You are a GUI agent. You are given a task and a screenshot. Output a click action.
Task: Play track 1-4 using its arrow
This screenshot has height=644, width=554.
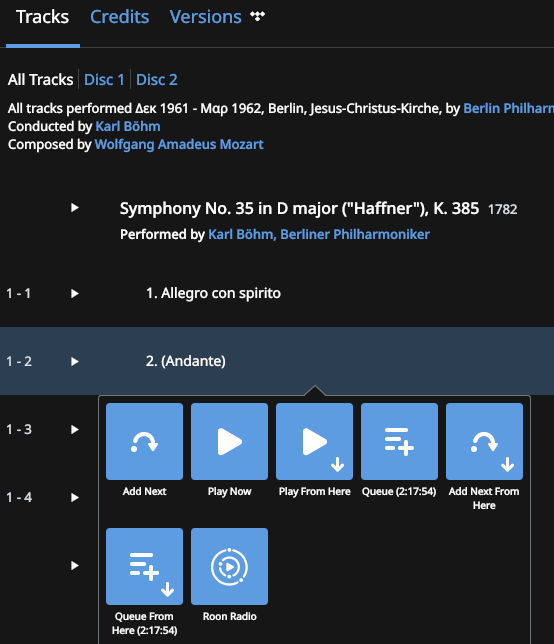[74, 498]
